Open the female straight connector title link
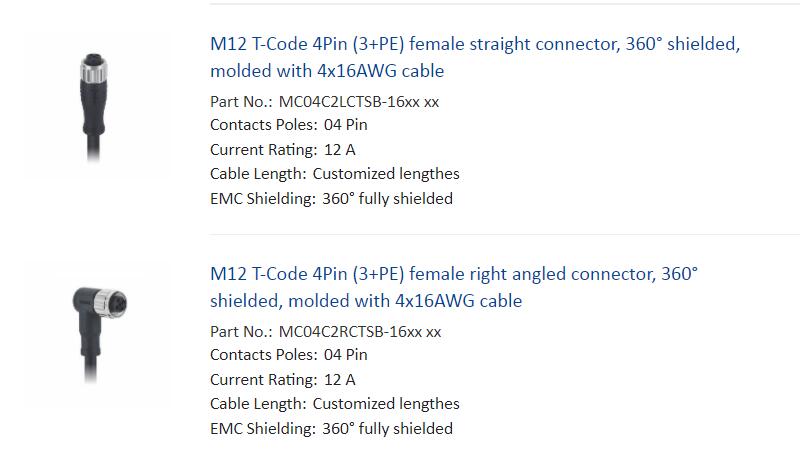 point(475,57)
